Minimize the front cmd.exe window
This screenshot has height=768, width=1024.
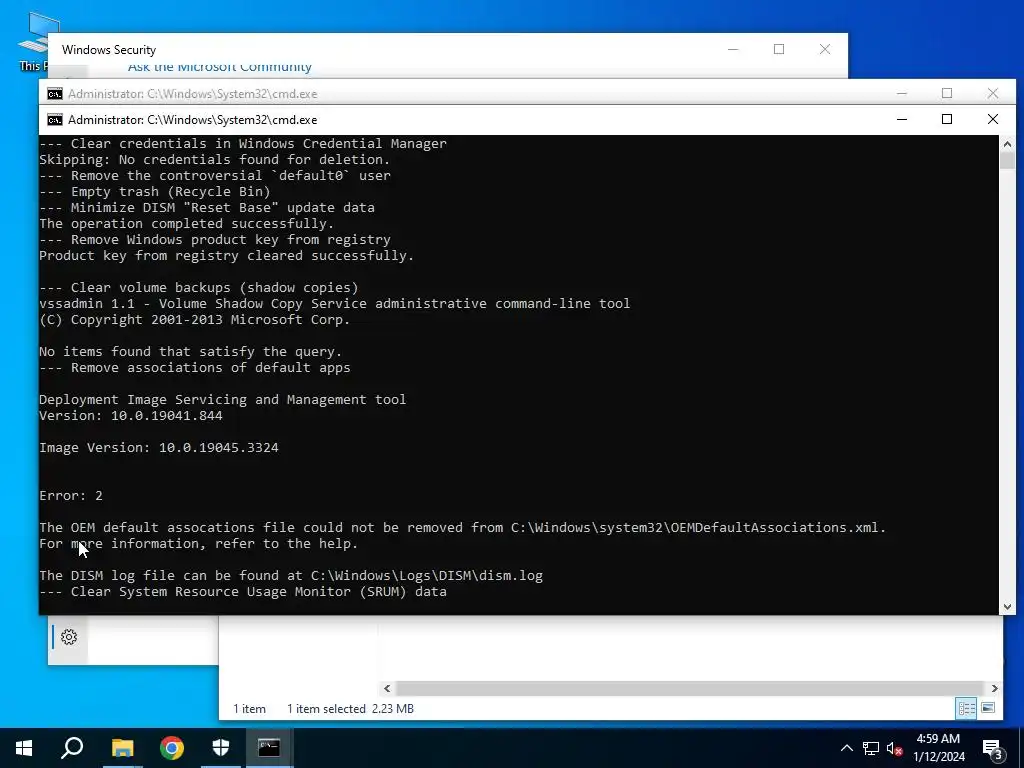click(x=902, y=120)
